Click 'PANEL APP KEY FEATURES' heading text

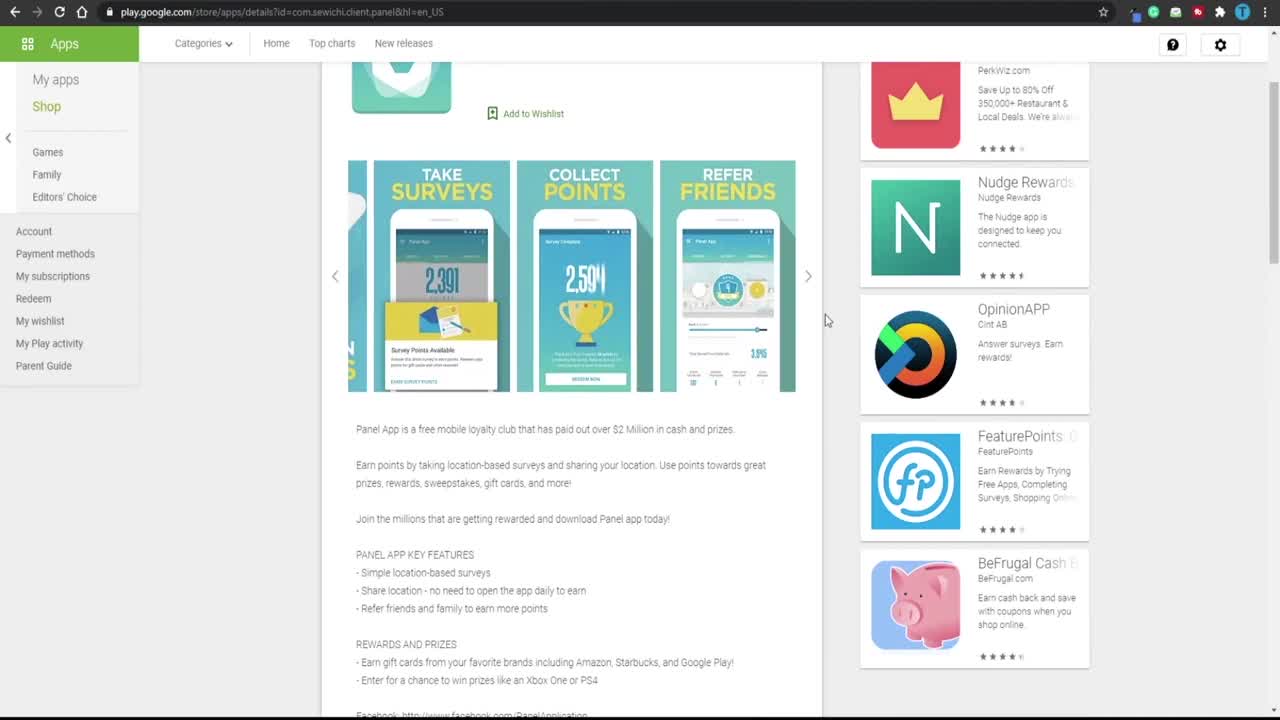(x=415, y=555)
